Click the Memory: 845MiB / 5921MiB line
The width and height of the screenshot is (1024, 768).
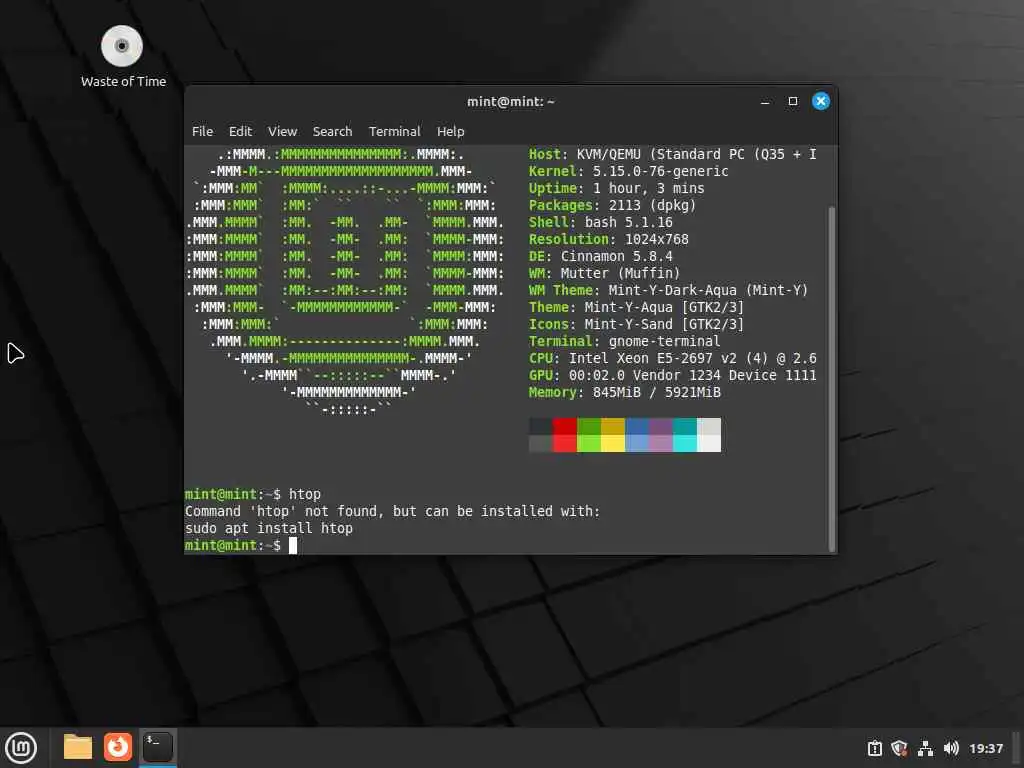pyautogui.click(x=624, y=392)
